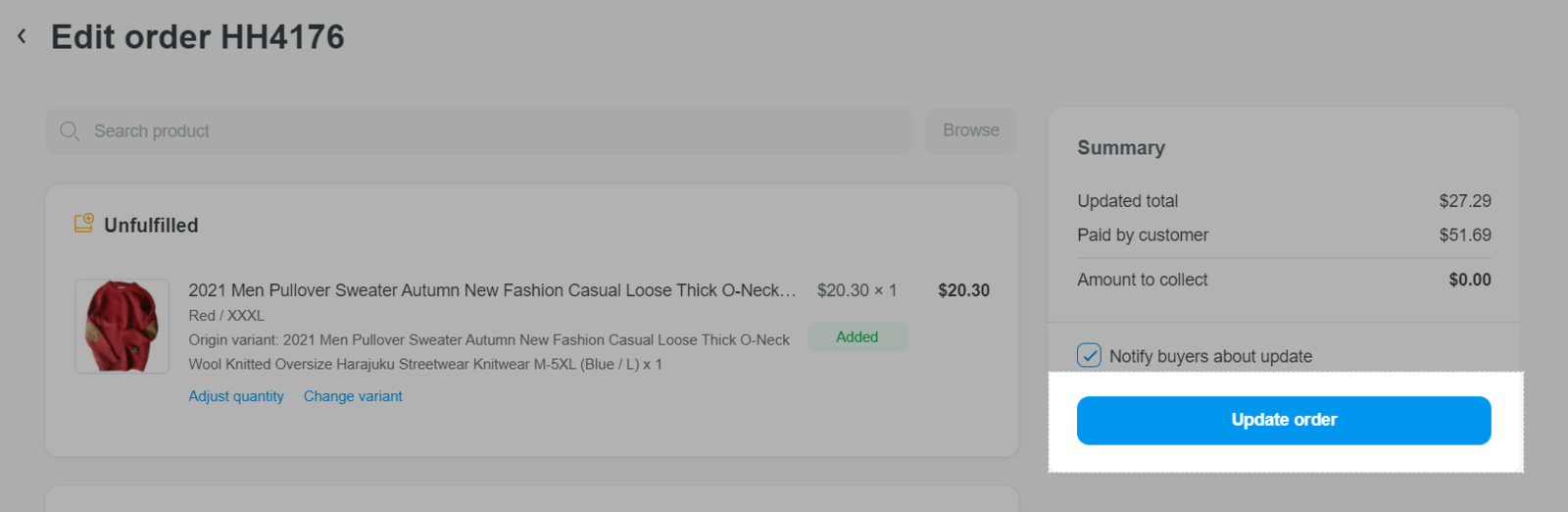
Task: Click the Updated total amount $27.29
Action: 1465,201
